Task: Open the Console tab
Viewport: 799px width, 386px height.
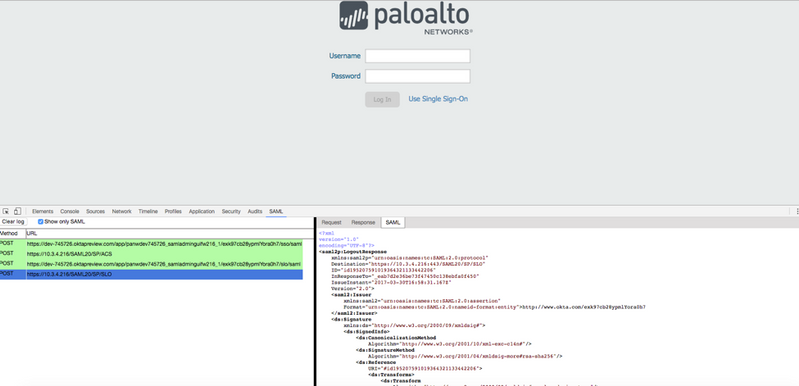Action: tap(69, 211)
